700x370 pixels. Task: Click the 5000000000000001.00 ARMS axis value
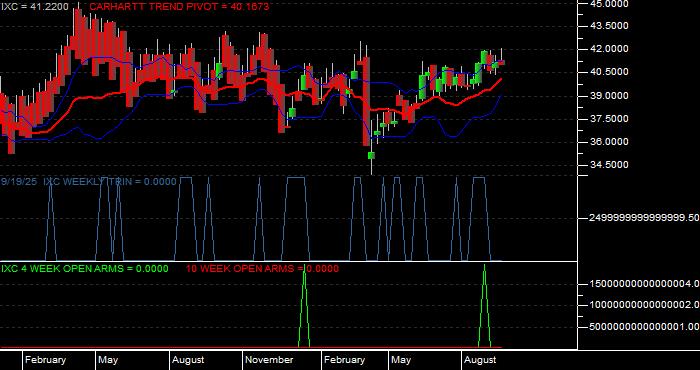[644, 327]
